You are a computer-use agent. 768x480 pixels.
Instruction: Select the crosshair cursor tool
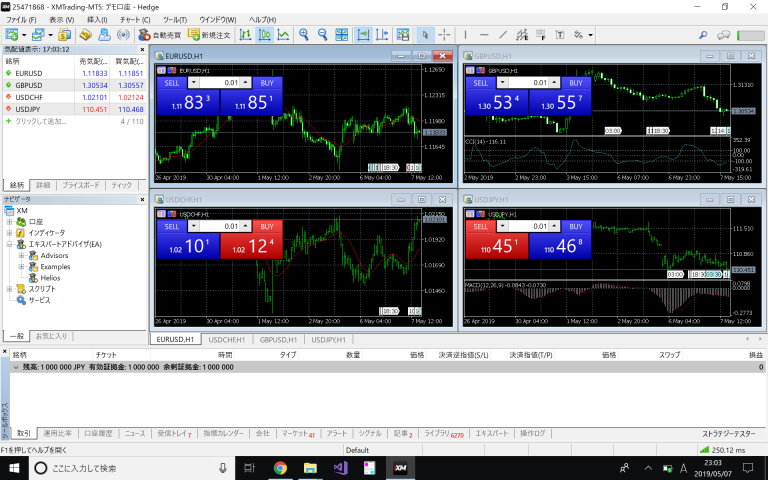tap(444, 35)
